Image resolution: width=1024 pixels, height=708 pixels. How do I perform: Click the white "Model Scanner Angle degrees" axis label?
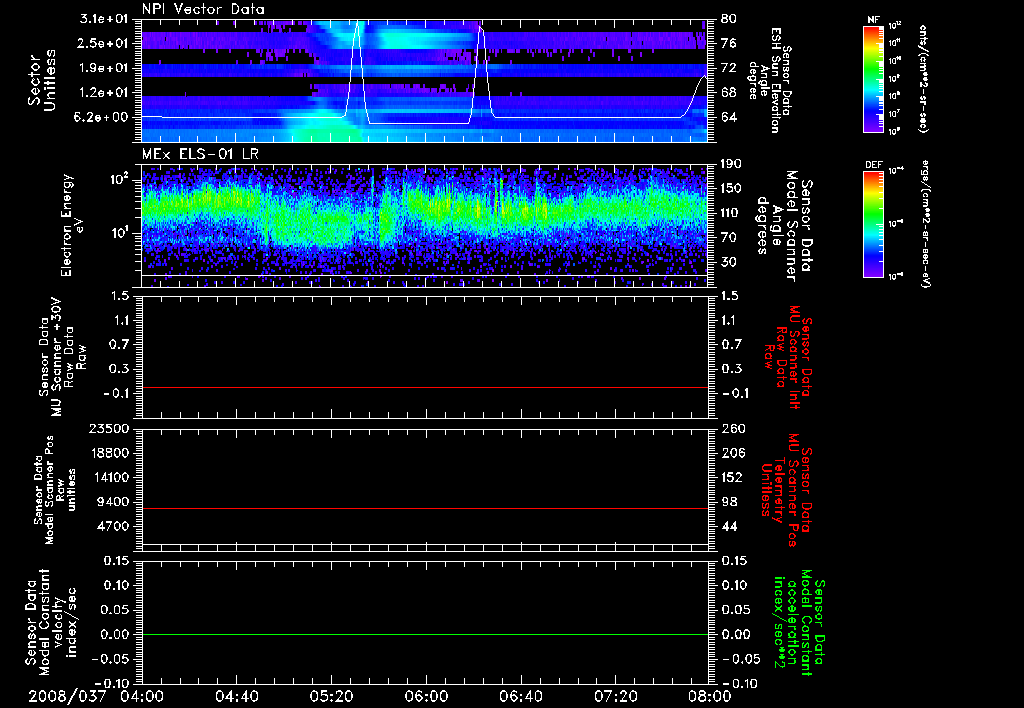click(x=784, y=225)
